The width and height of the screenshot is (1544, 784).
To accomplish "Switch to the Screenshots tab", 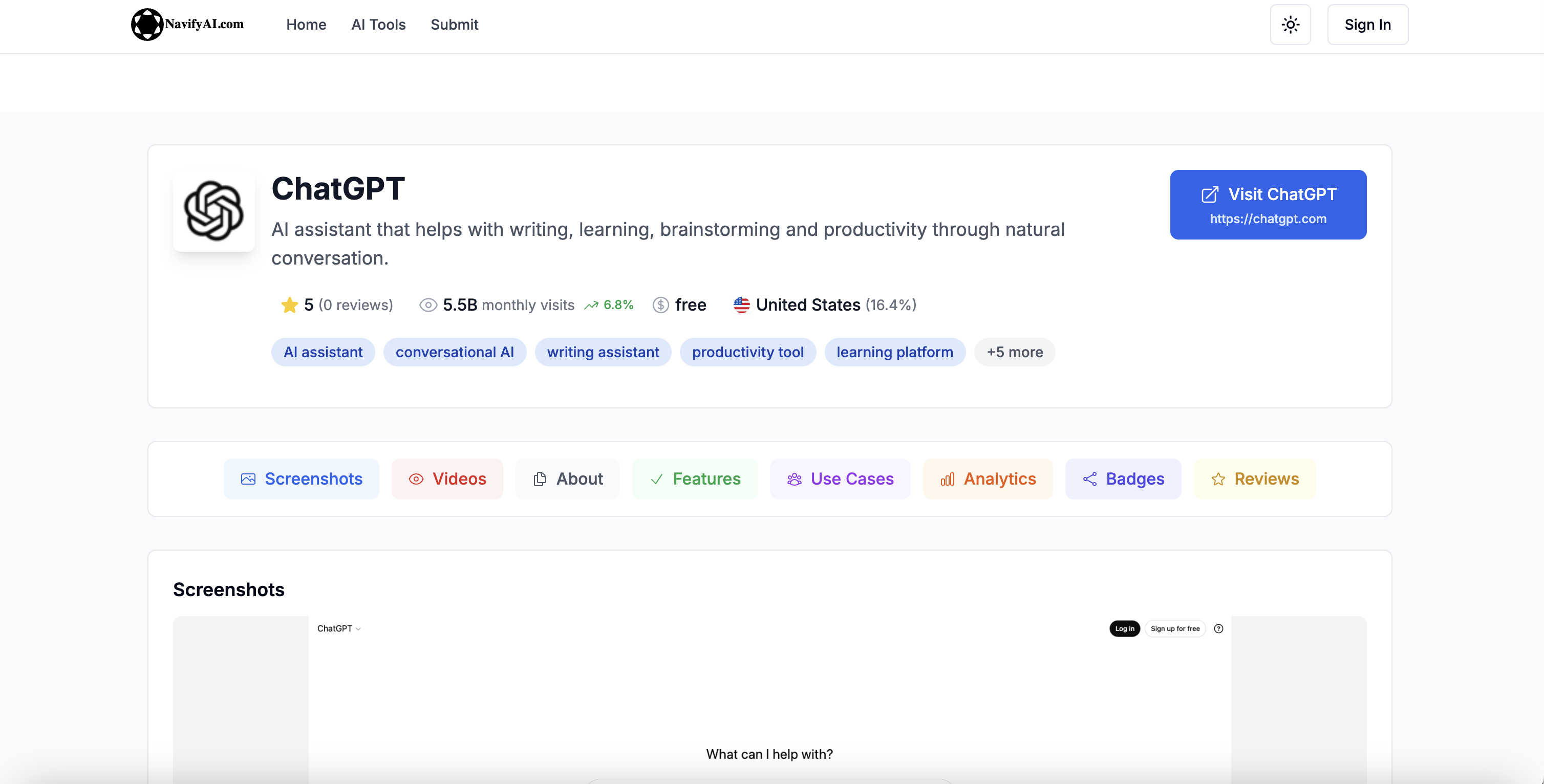I will 302,479.
